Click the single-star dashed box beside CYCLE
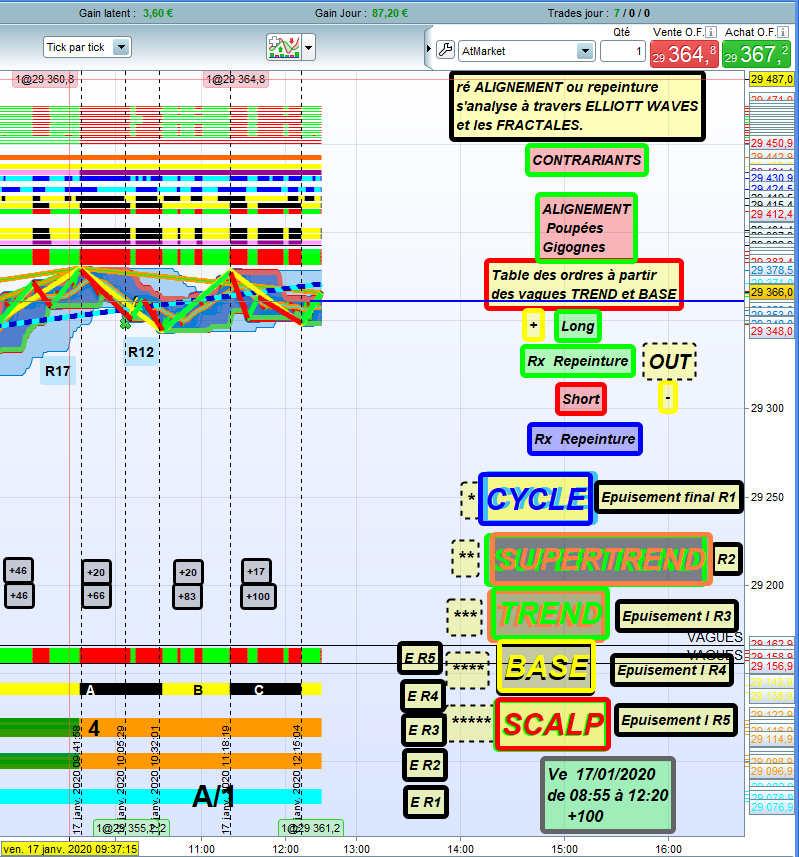The height and width of the screenshot is (857, 799). (x=470, y=500)
